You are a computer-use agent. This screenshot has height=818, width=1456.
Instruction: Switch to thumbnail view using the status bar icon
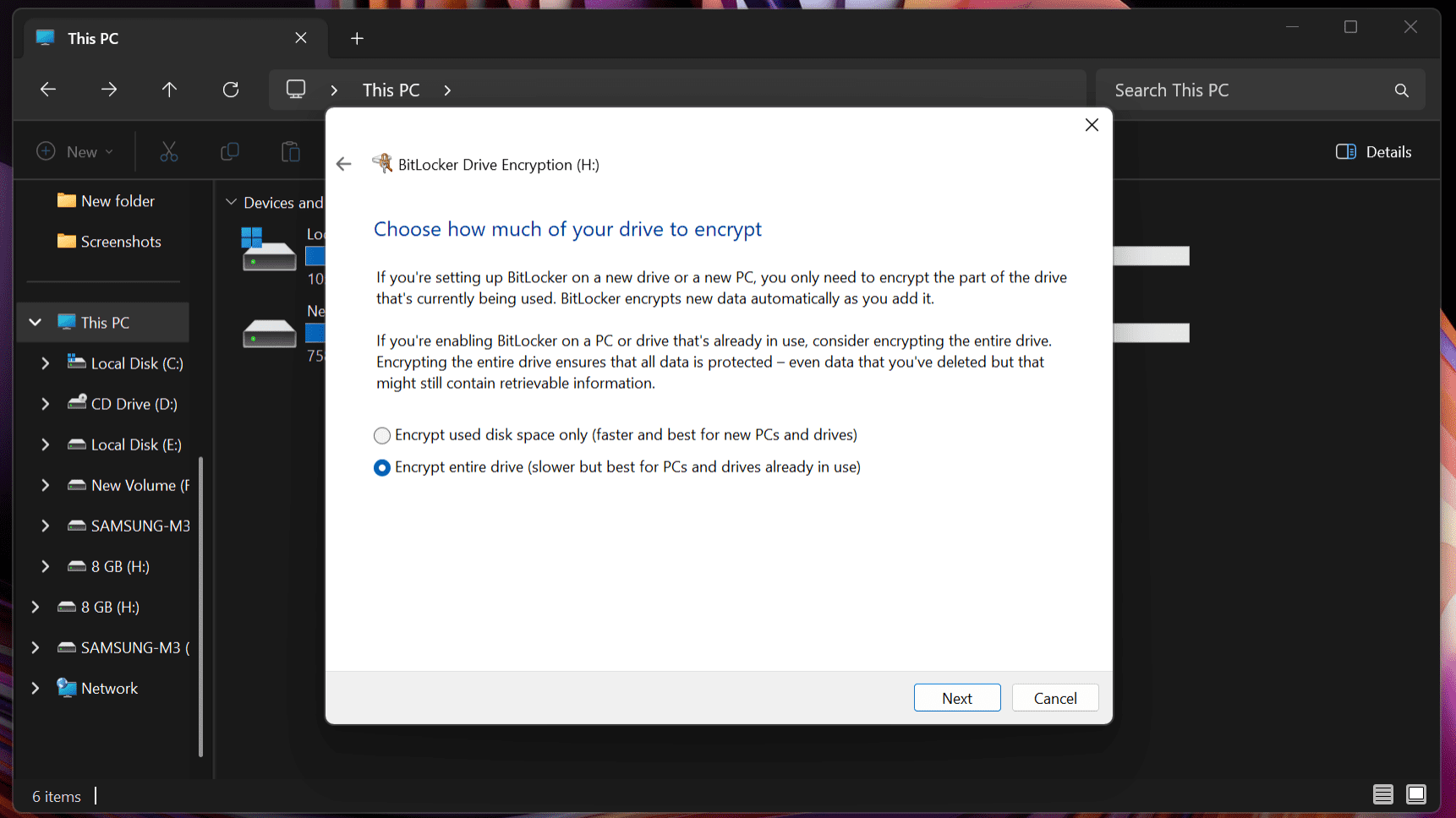coord(1415,794)
